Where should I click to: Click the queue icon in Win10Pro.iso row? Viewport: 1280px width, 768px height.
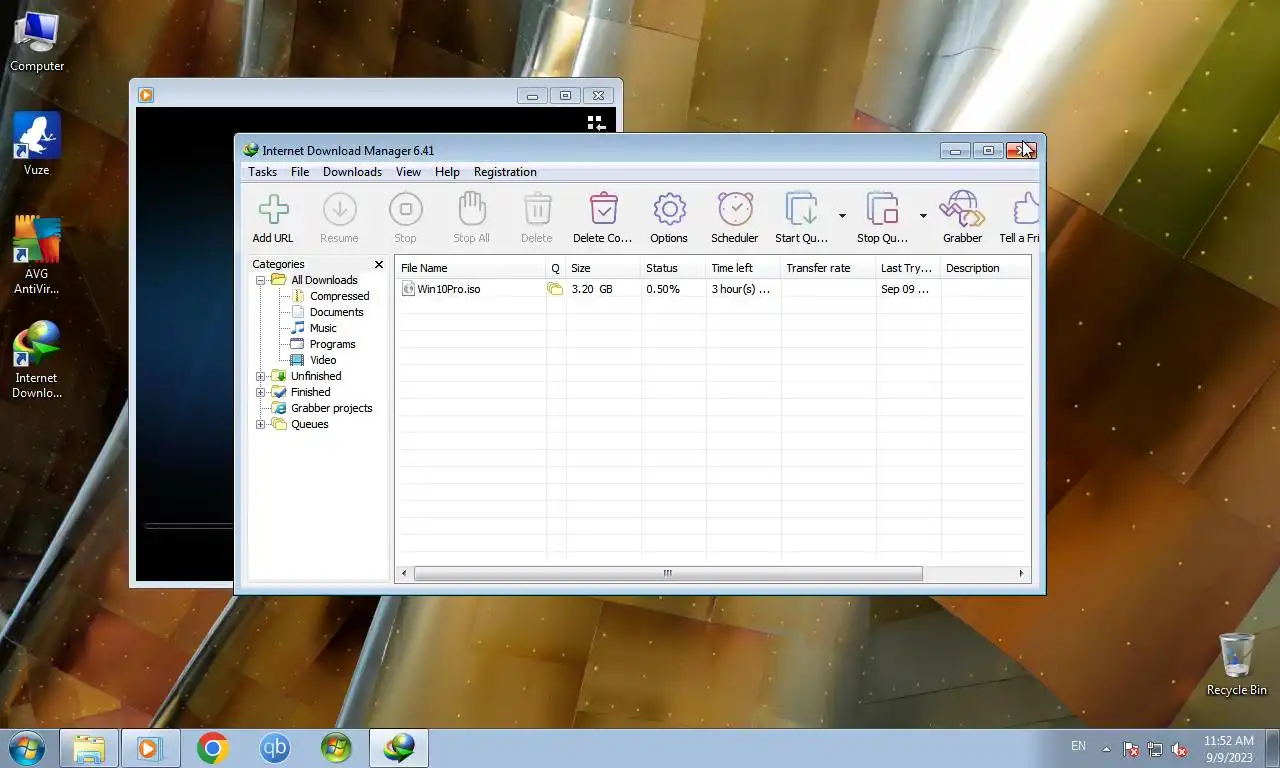click(555, 289)
